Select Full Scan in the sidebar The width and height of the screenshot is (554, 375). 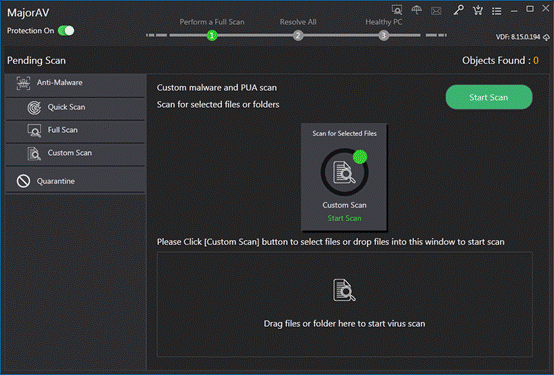75,131
